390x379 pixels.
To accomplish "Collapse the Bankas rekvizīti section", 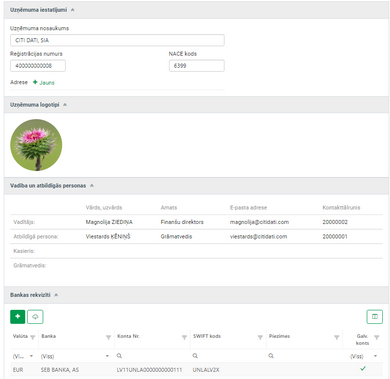I will click(56, 295).
